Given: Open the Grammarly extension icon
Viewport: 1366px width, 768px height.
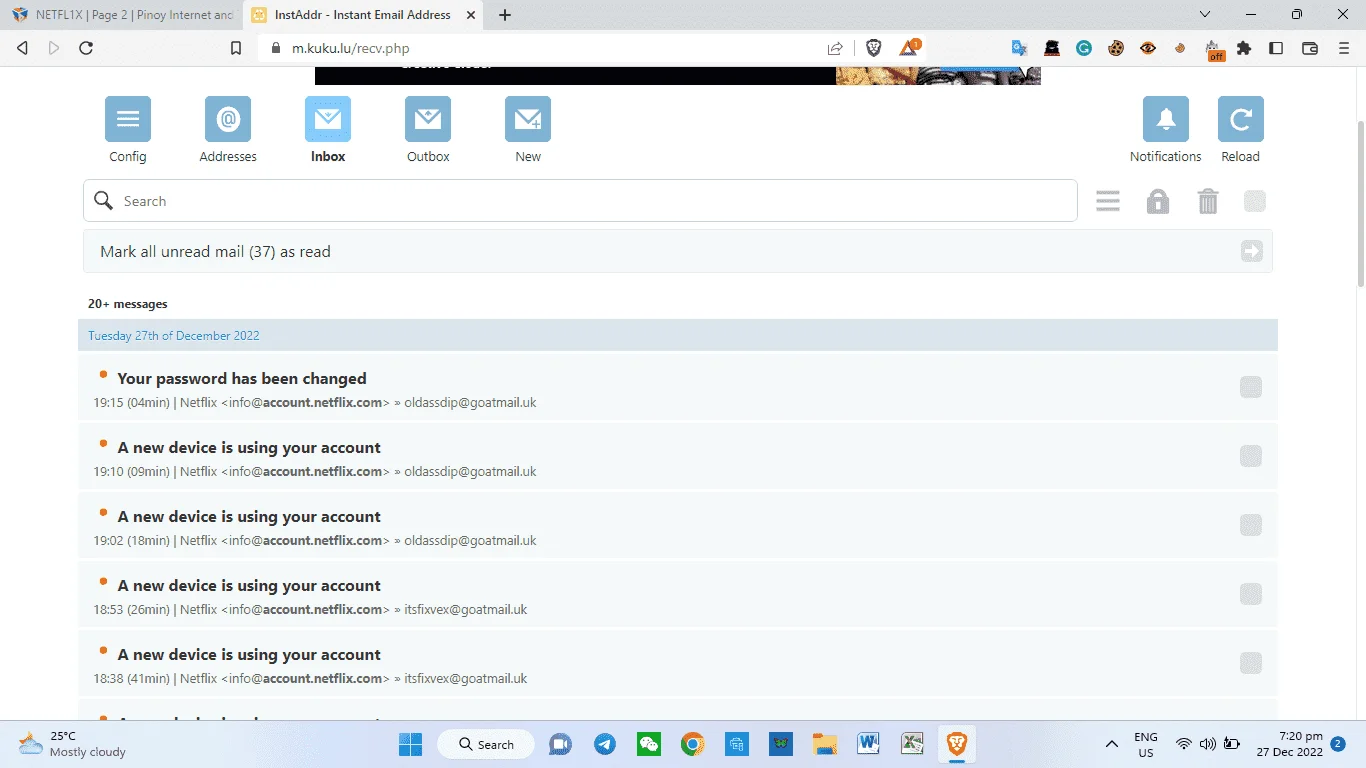Looking at the screenshot, I should (x=1084, y=47).
